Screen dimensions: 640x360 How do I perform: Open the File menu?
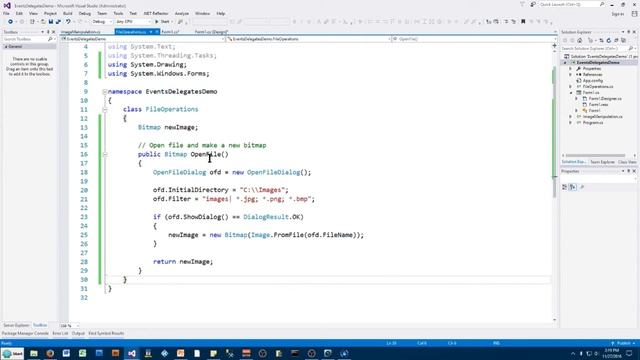pos(6,13)
